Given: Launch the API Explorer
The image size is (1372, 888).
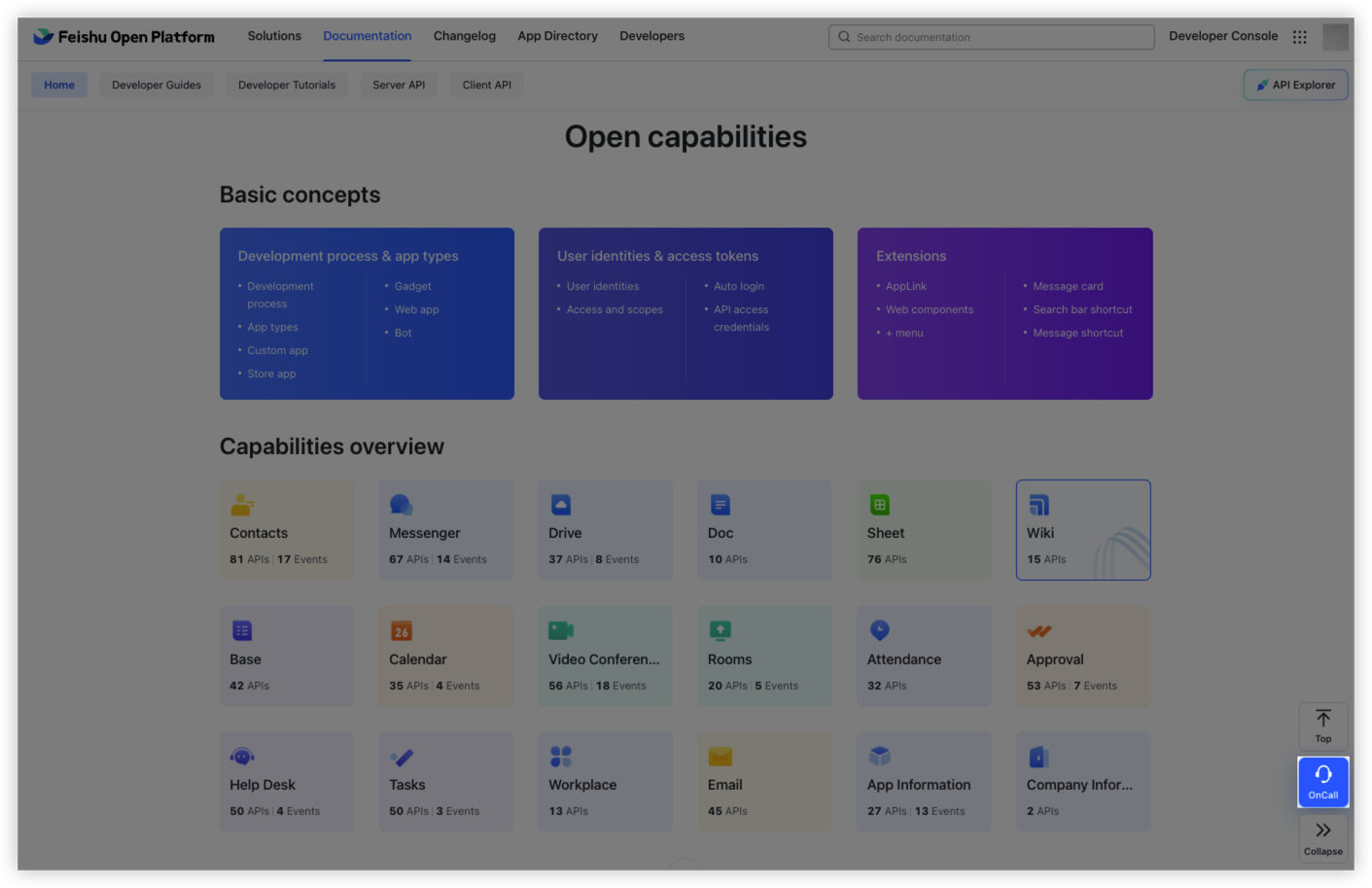Looking at the screenshot, I should pos(1295,85).
